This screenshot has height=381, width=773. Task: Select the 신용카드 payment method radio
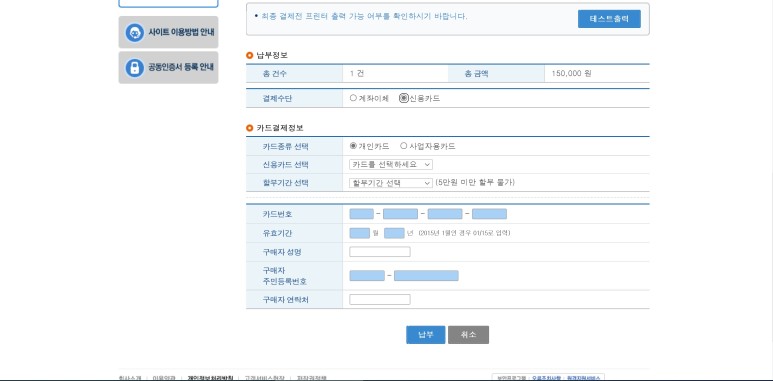click(404, 98)
